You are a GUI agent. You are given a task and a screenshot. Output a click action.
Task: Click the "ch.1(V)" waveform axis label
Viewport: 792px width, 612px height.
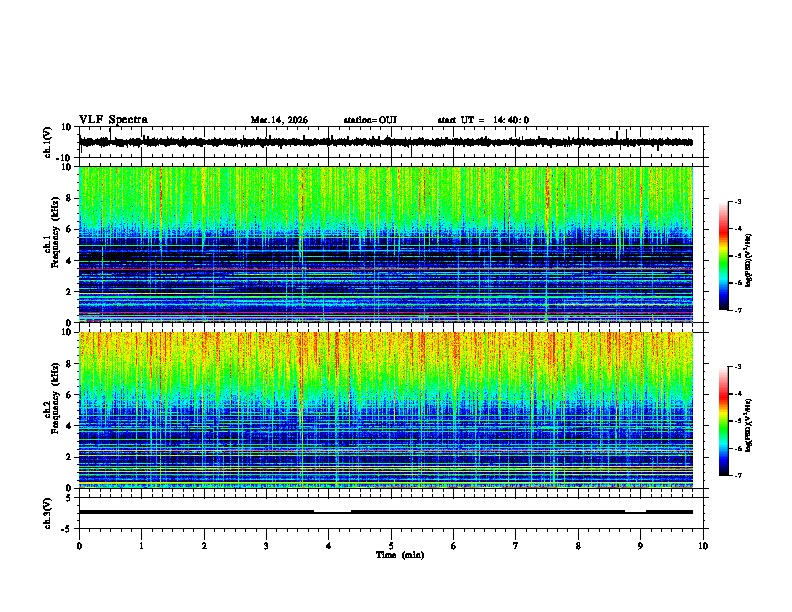[48, 142]
